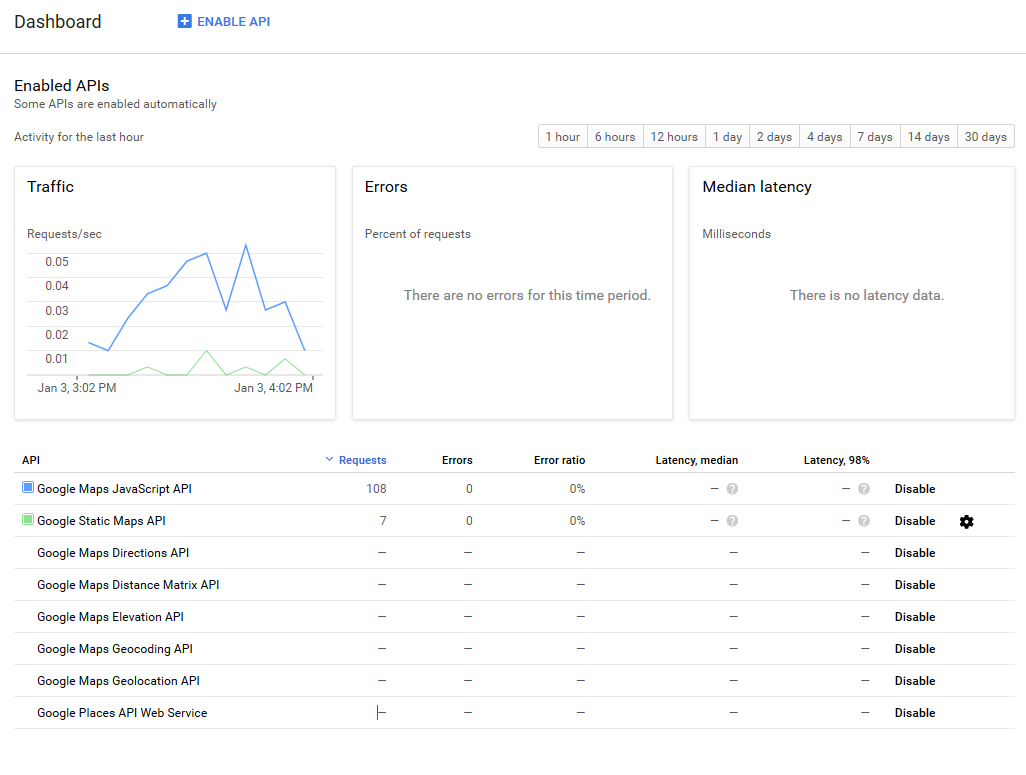Select the 1 hour time range
The width and height of the screenshot is (1026, 775).
pyautogui.click(x=563, y=137)
